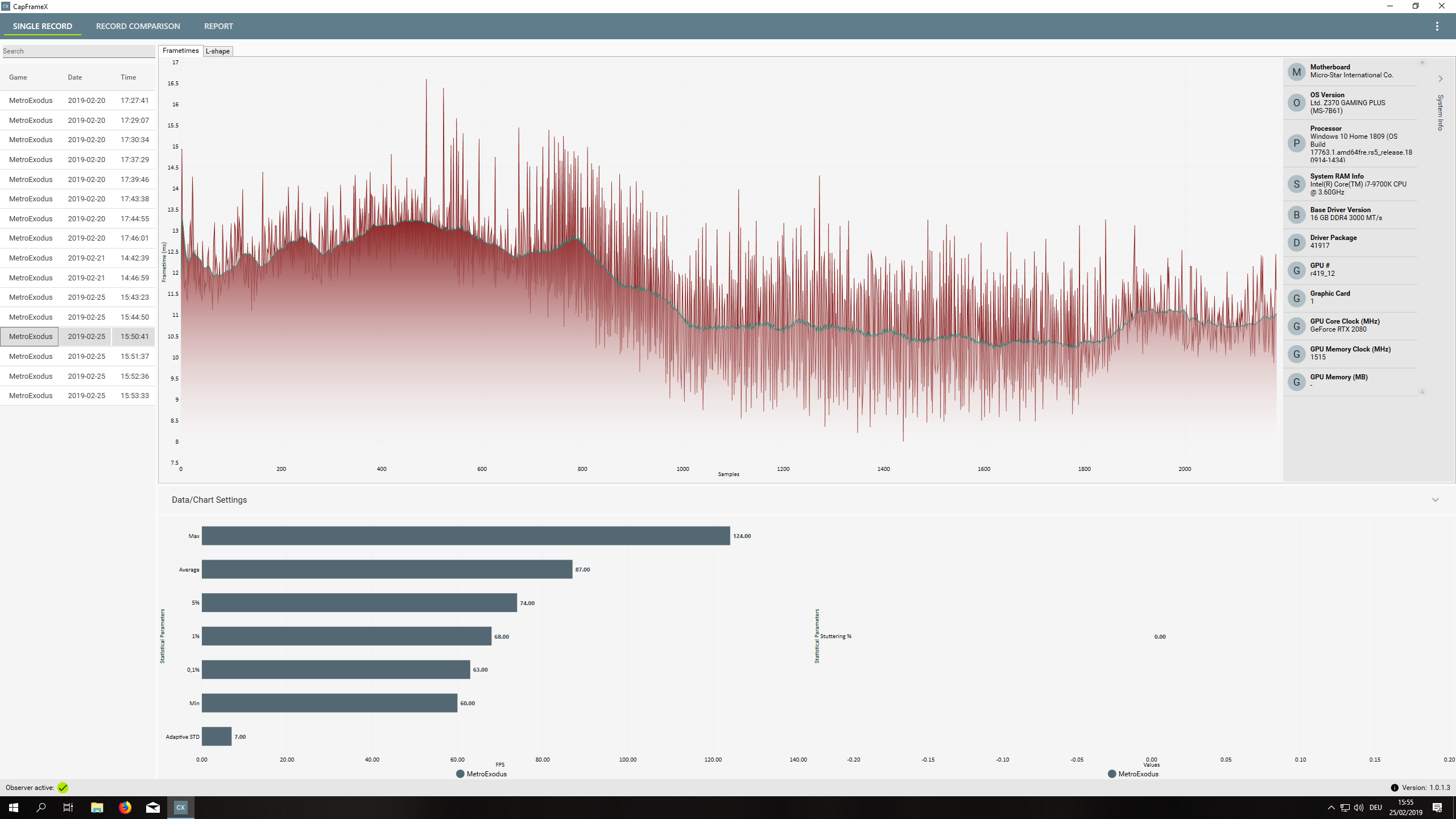The image size is (1456, 819).
Task: Expand the Data/Chart Settings chevron
Action: click(1435, 500)
